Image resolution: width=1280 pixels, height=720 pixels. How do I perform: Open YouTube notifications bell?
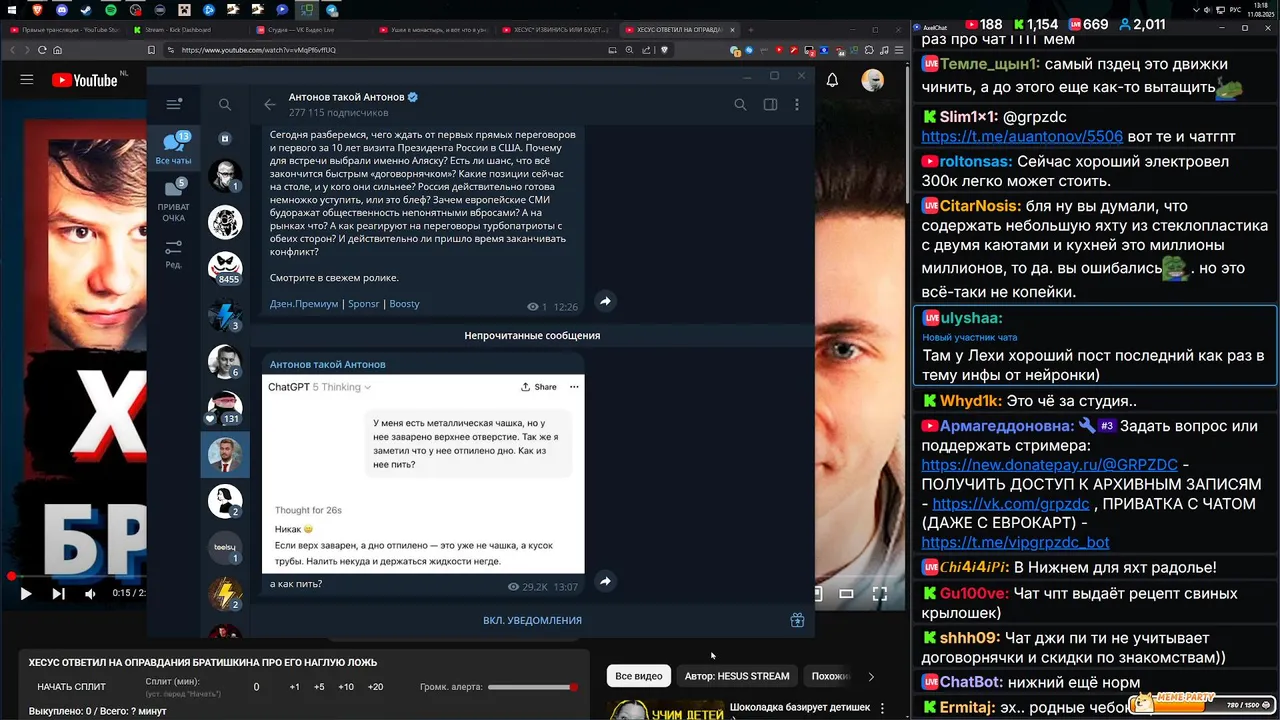[832, 80]
